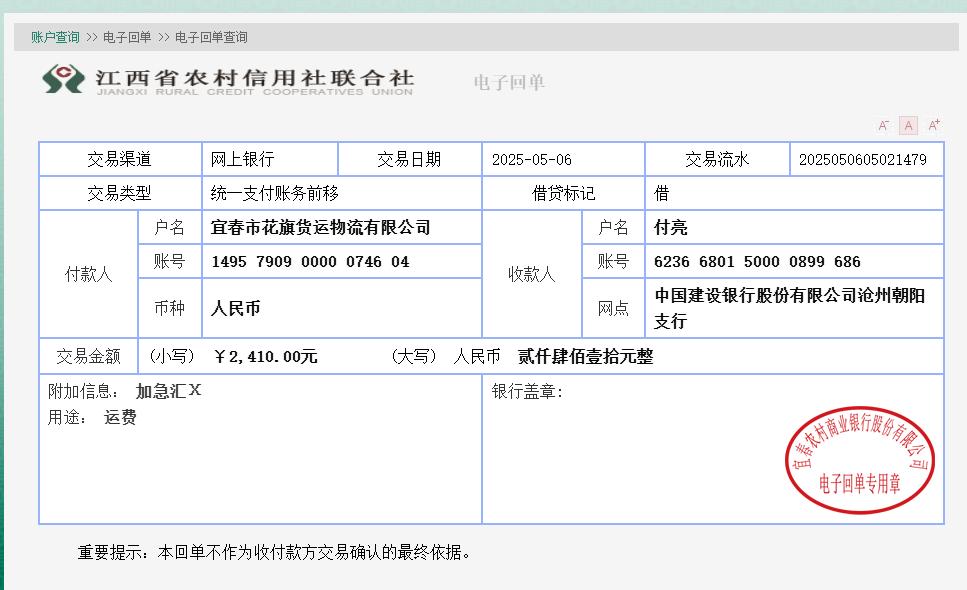Select uppercase amount 贰仟肆佰壹拾元整

click(x=585, y=356)
